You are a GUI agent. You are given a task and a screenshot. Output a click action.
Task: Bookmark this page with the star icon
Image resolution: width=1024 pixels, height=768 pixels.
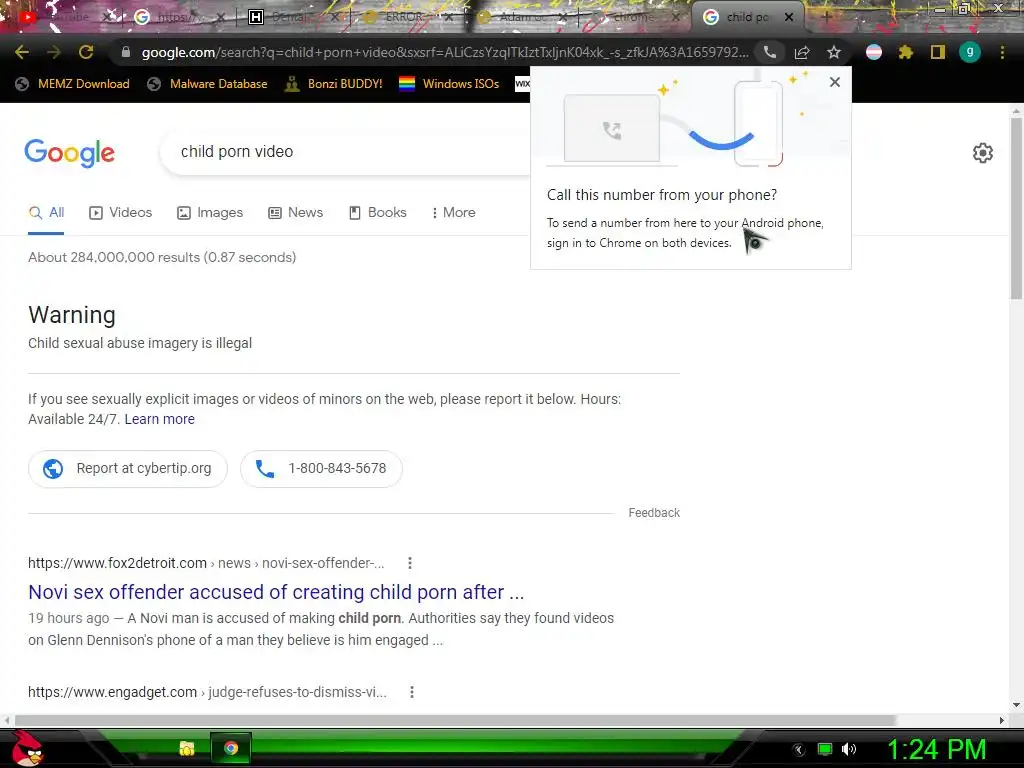[x=834, y=52]
